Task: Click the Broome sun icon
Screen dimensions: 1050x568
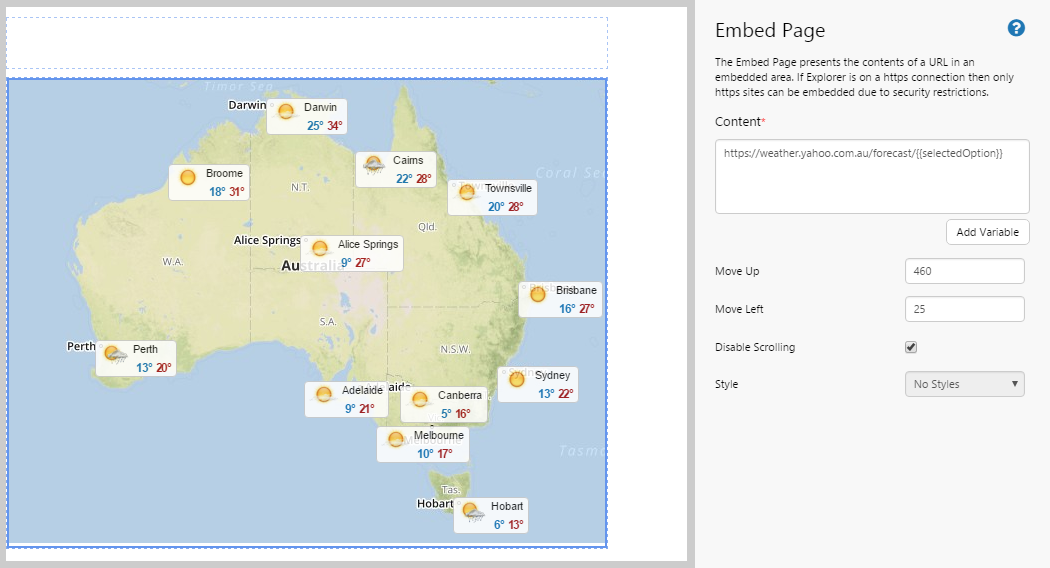Action: click(x=188, y=178)
